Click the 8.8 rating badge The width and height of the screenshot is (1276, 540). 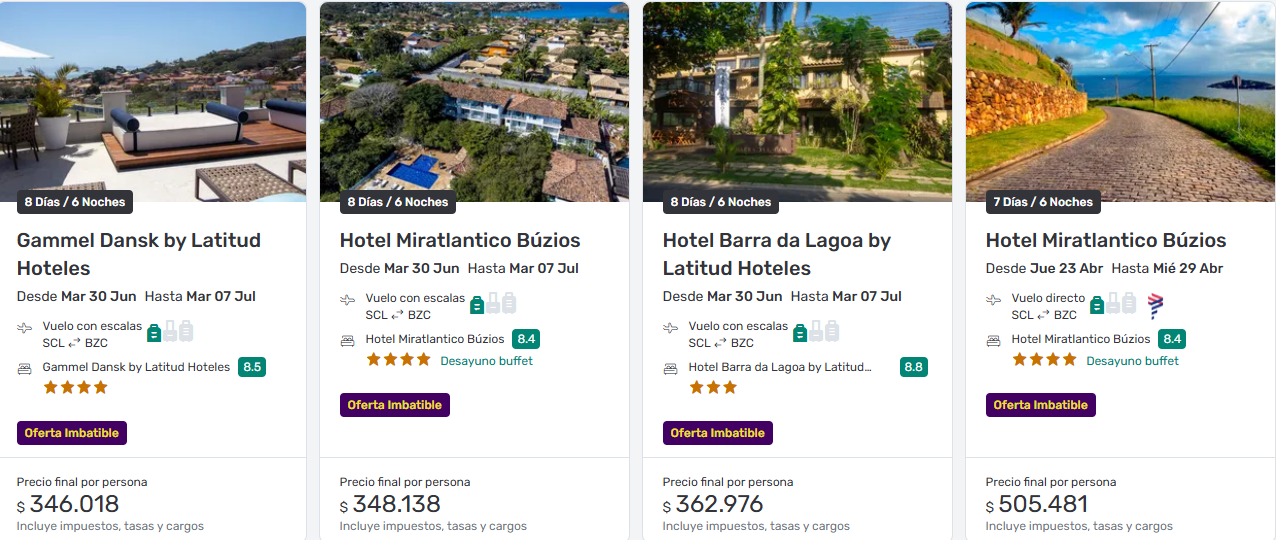tap(913, 367)
